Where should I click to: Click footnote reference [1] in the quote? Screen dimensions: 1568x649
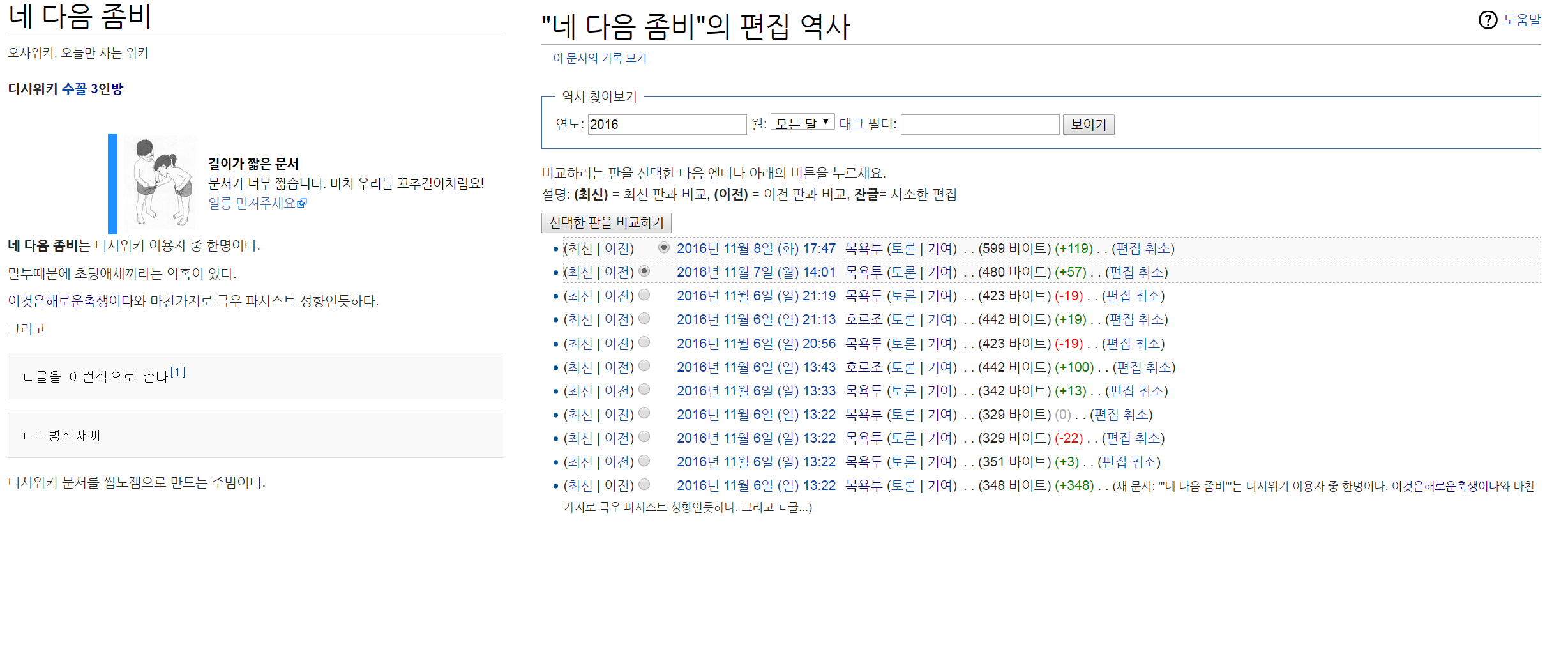[177, 372]
